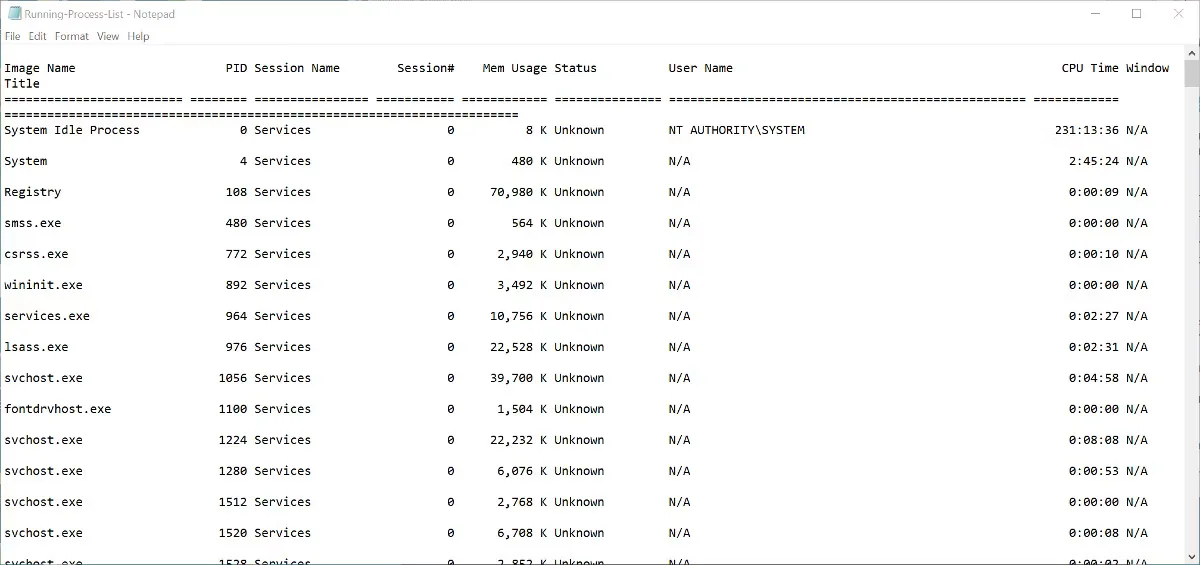
Task: Open the Edit menu
Action: (x=38, y=36)
